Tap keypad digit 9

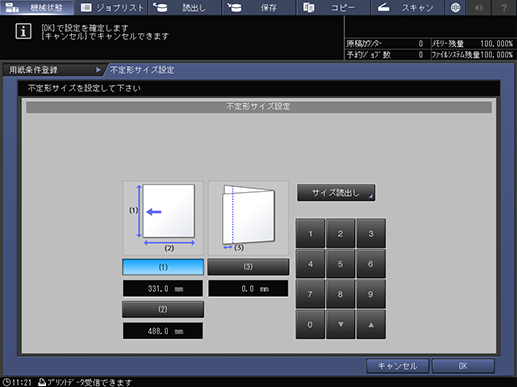(371, 294)
